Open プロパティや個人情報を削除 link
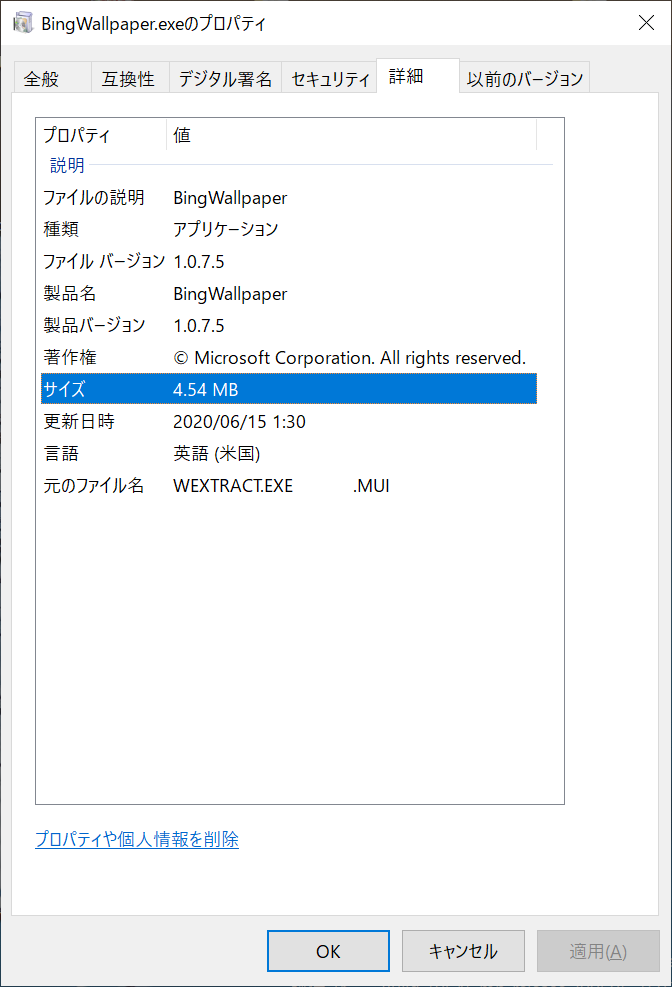672x987 pixels. coord(137,839)
